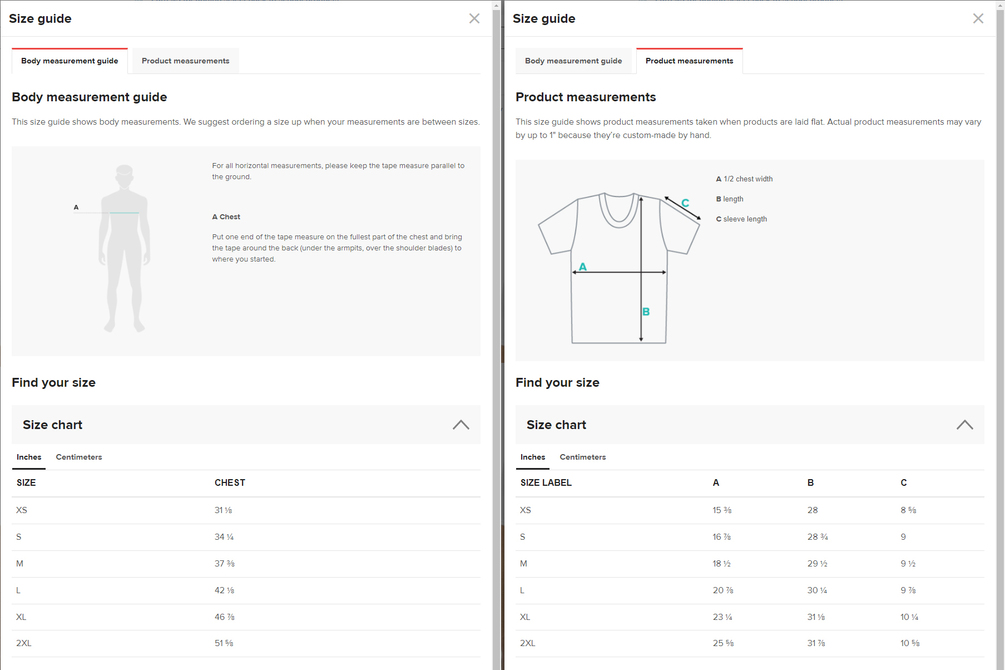Collapse the left Size chart section
The height and width of the screenshot is (670, 1005).
pos(460,425)
